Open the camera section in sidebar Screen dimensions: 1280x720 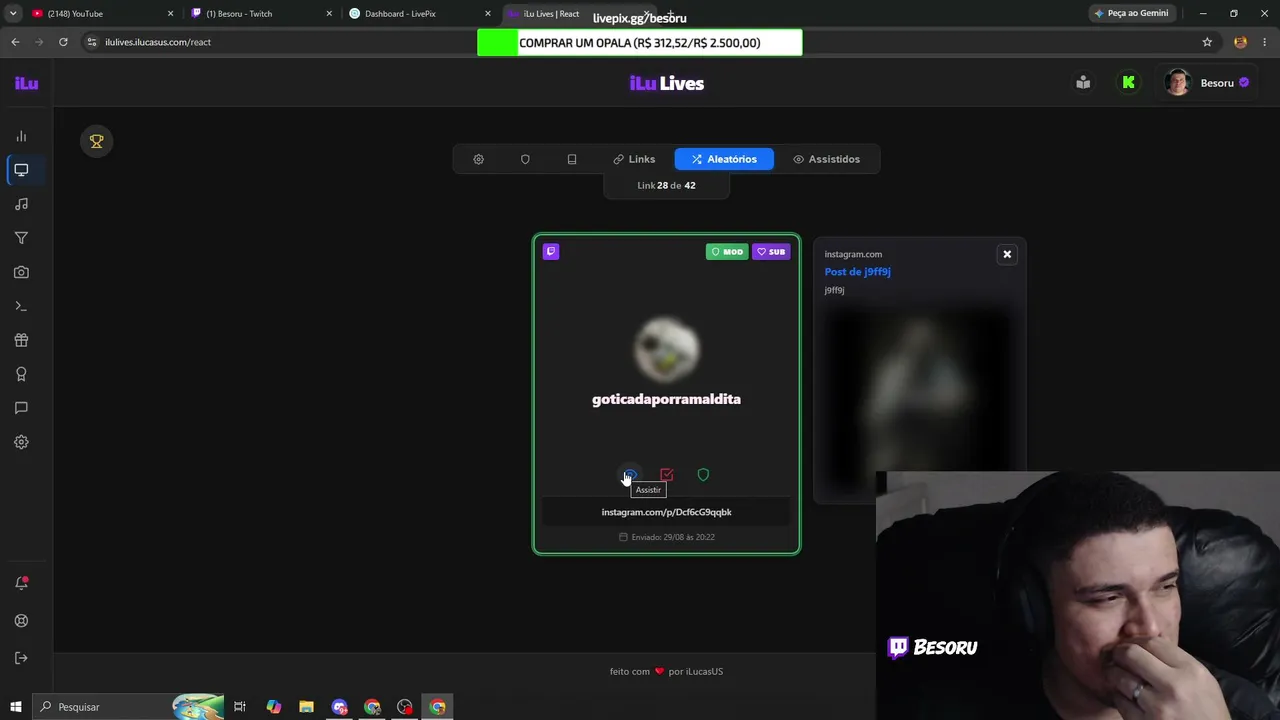[21, 272]
